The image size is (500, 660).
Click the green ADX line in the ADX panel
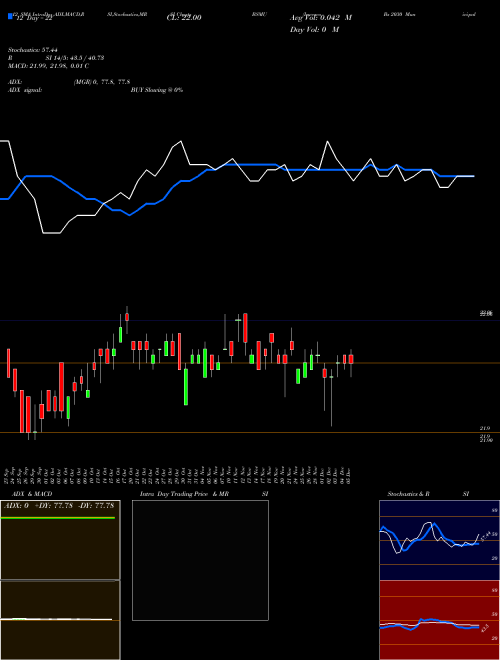click(58, 518)
